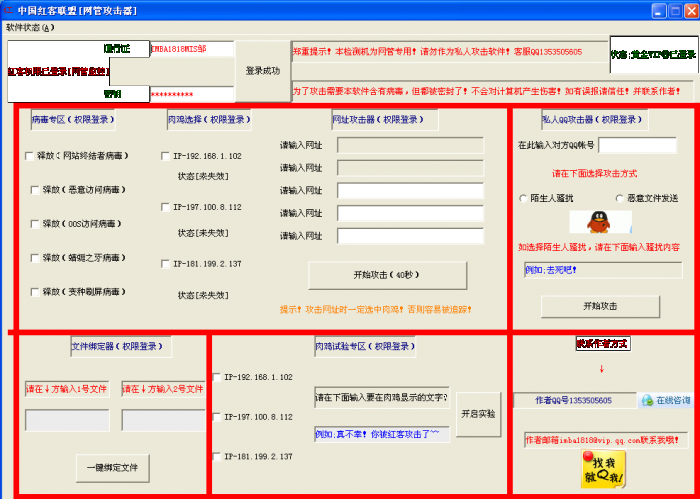700x499 pixels.
Task: Select the 陌生人骚扰 radio option
Action: (523, 199)
